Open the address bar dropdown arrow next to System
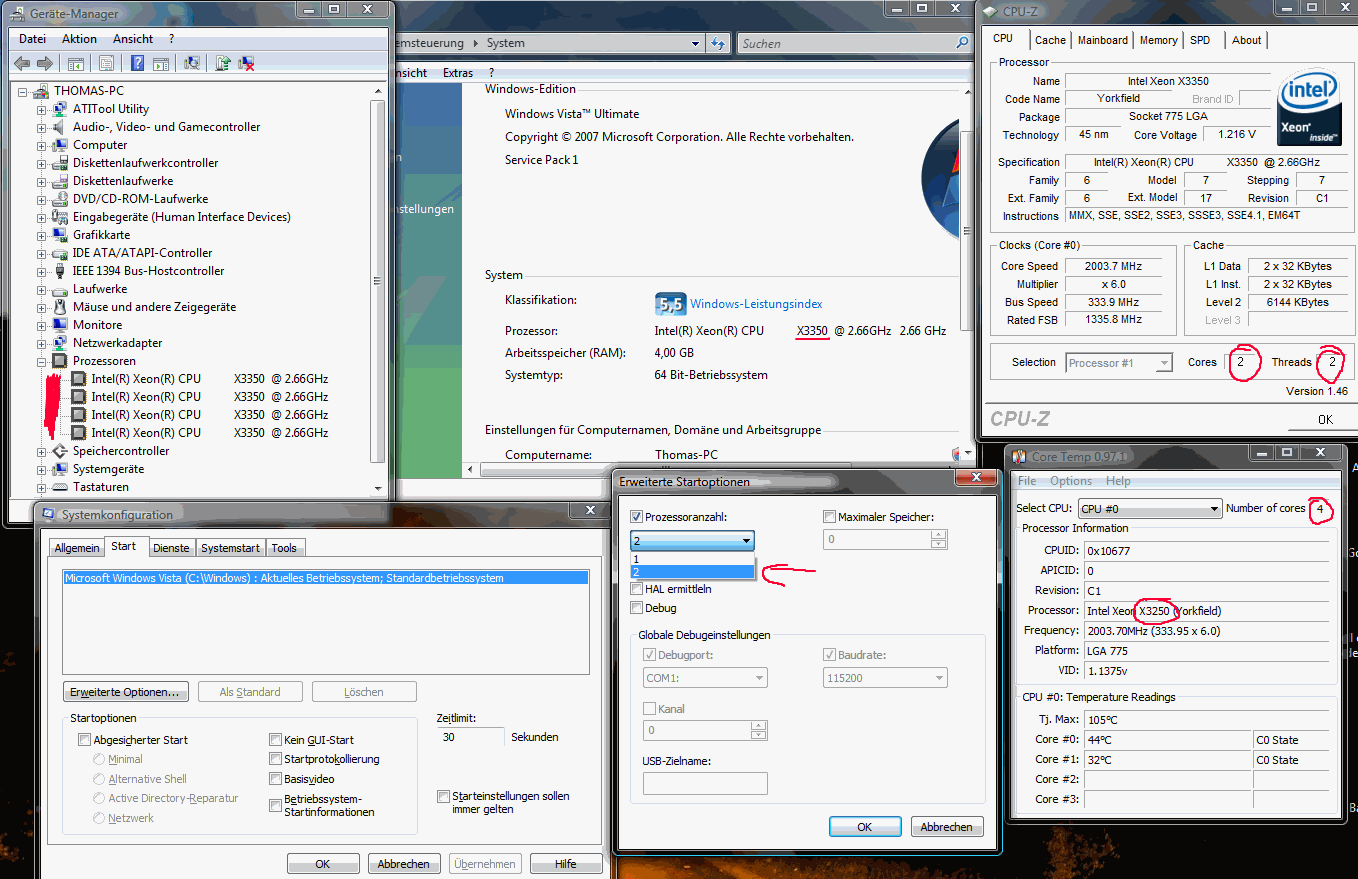Viewport: 1358px width, 879px height. [696, 44]
